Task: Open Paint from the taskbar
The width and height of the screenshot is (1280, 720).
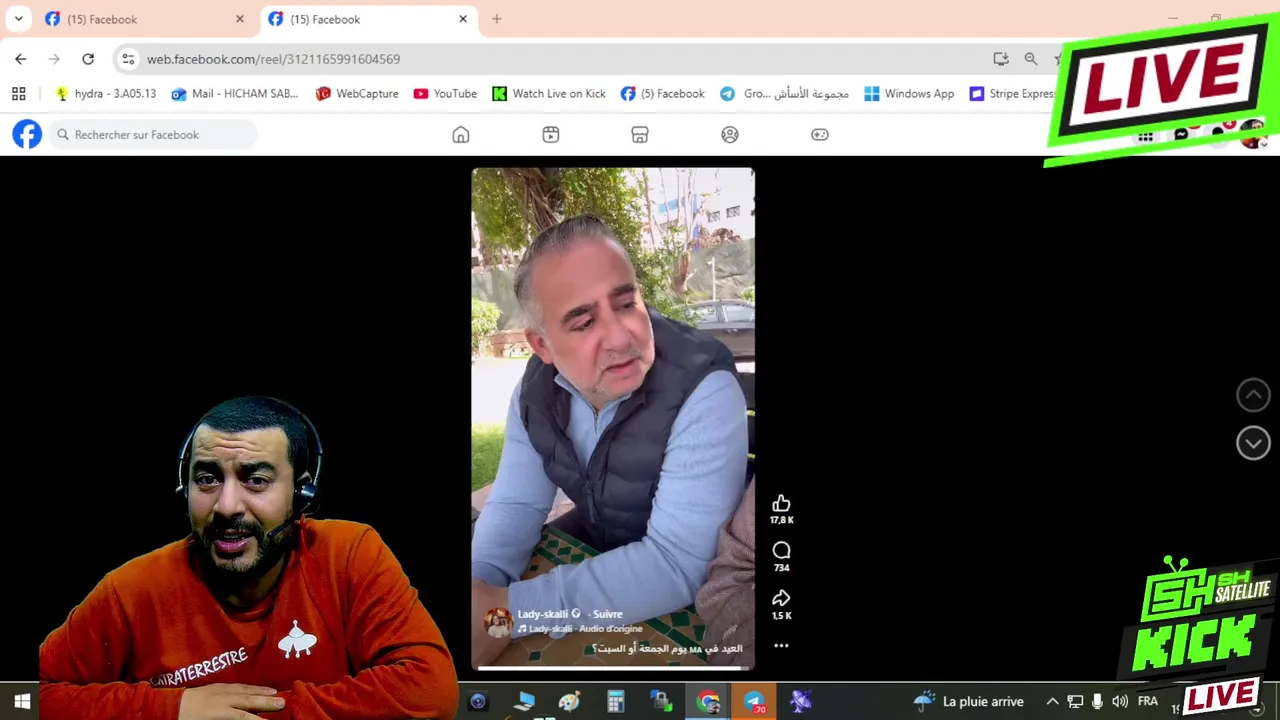Action: tap(570, 702)
